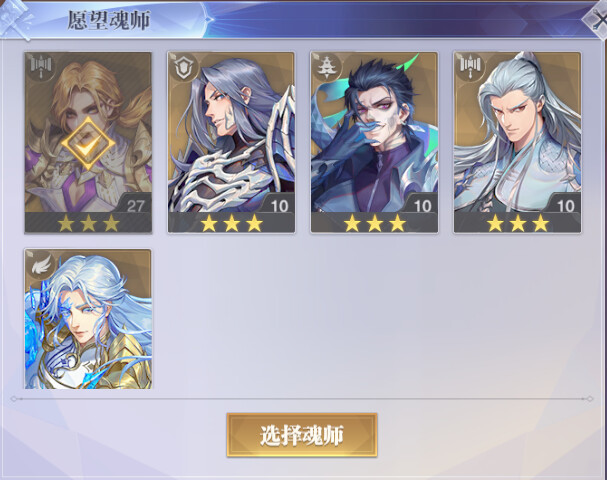
Task: Click the 愿望魂师 title header
Action: point(108,20)
